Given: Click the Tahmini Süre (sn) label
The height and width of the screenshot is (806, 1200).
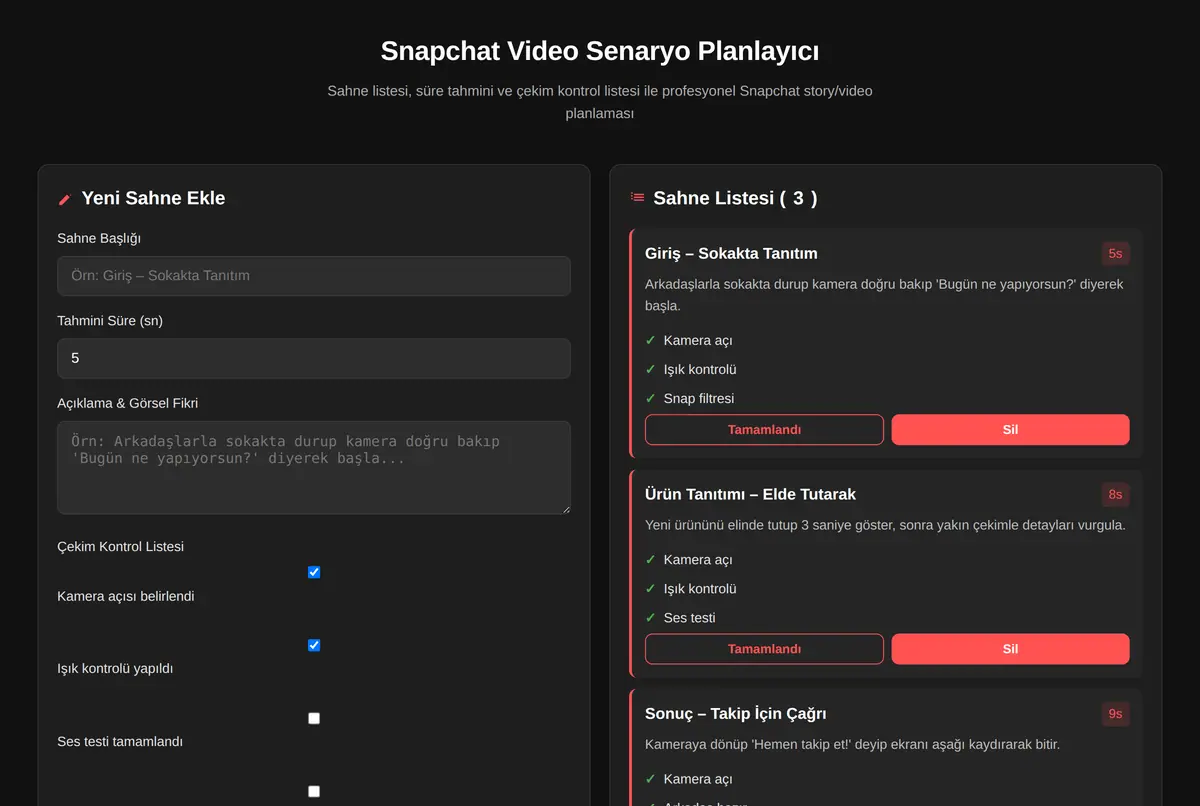Looking at the screenshot, I should [110, 321].
